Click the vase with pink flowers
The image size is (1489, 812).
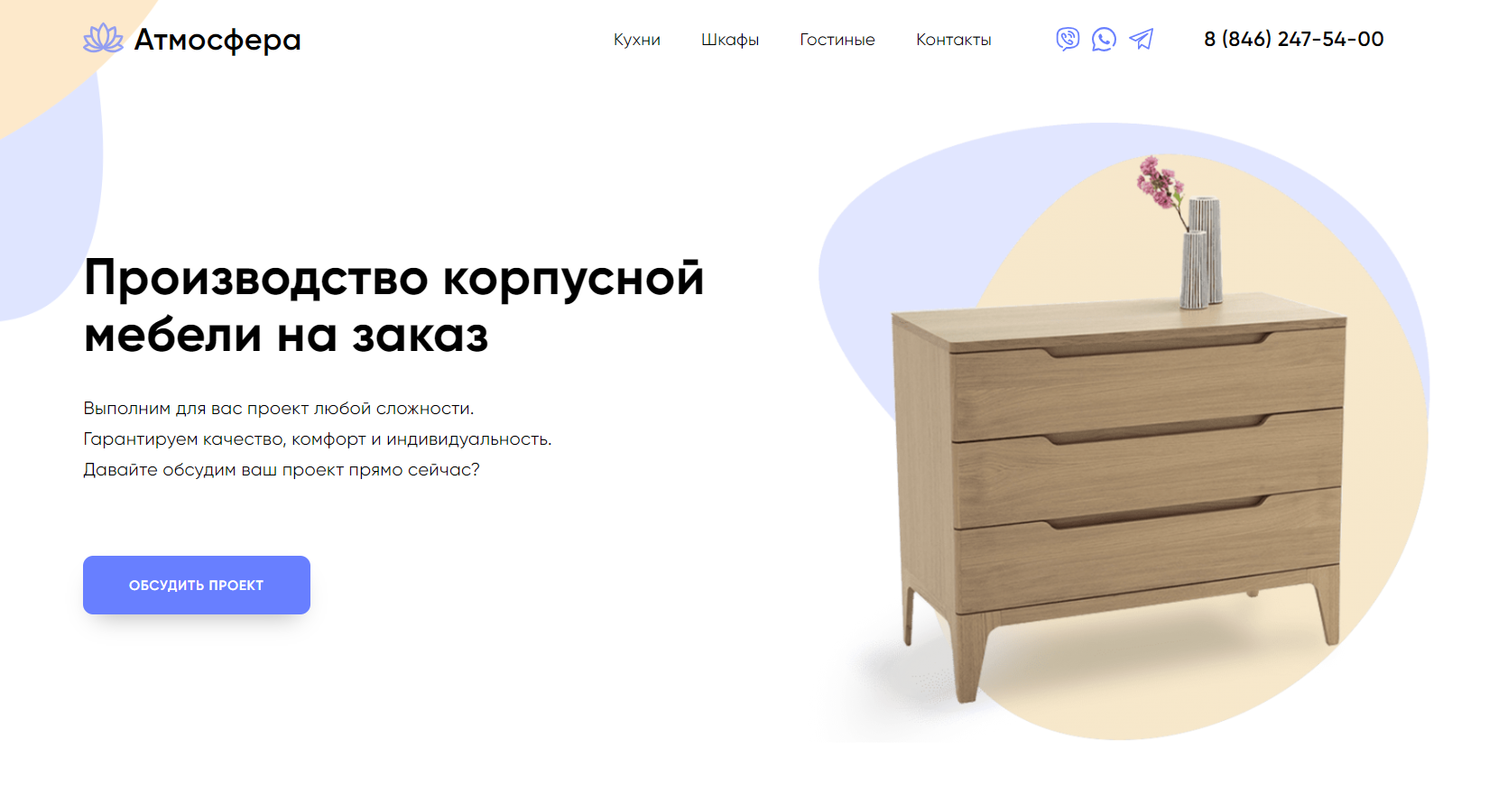(1182, 233)
